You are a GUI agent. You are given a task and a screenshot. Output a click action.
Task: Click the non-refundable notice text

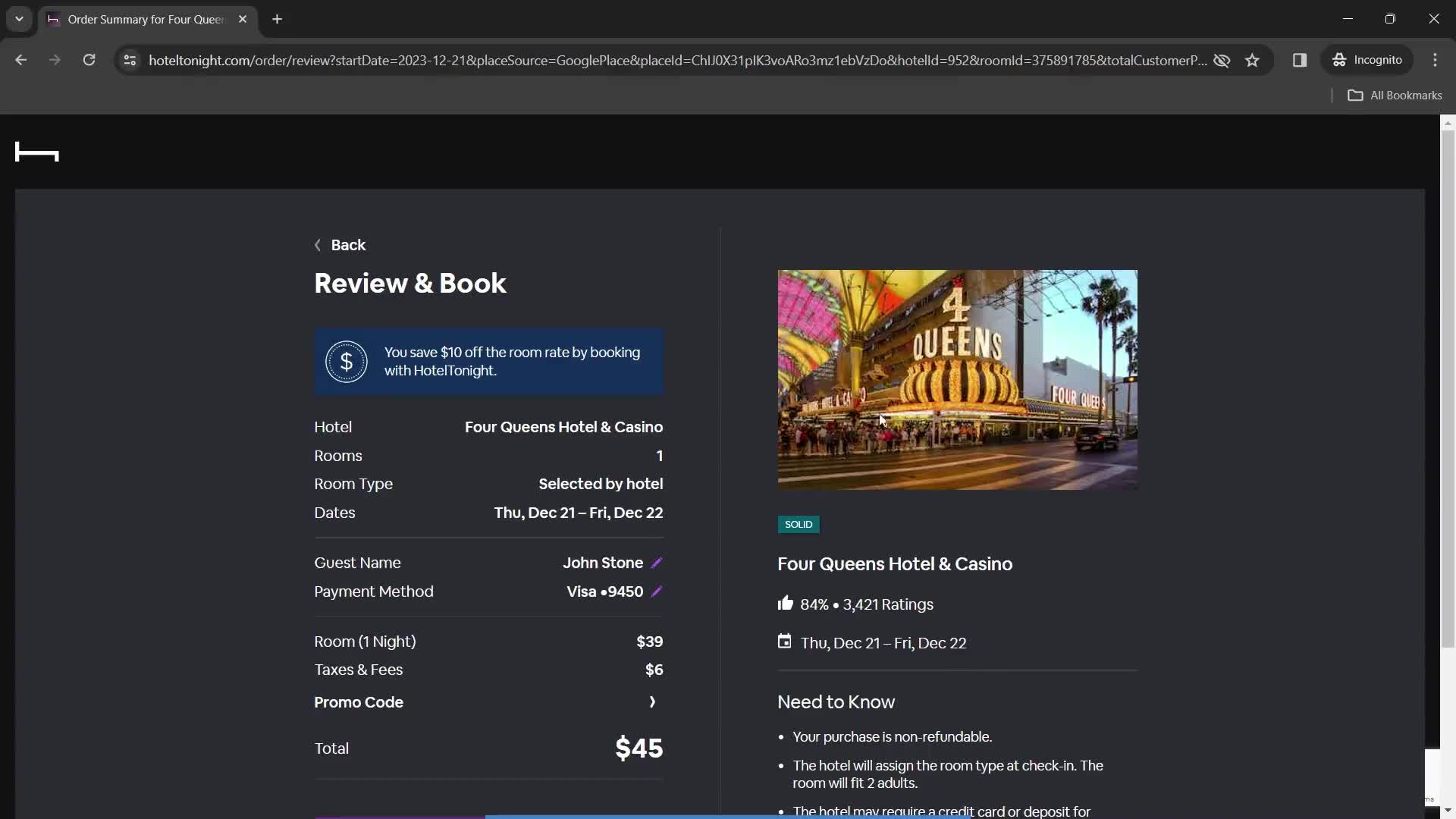[893, 737]
